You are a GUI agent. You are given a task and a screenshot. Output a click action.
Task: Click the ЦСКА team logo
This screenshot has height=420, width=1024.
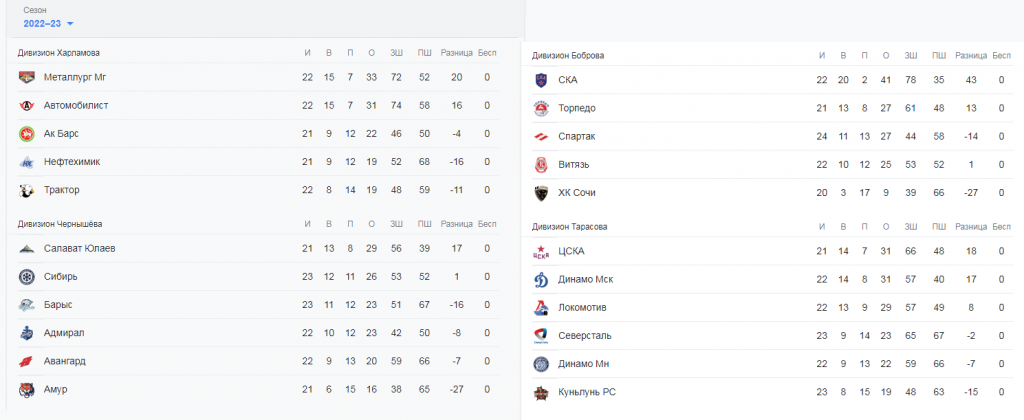tap(541, 251)
